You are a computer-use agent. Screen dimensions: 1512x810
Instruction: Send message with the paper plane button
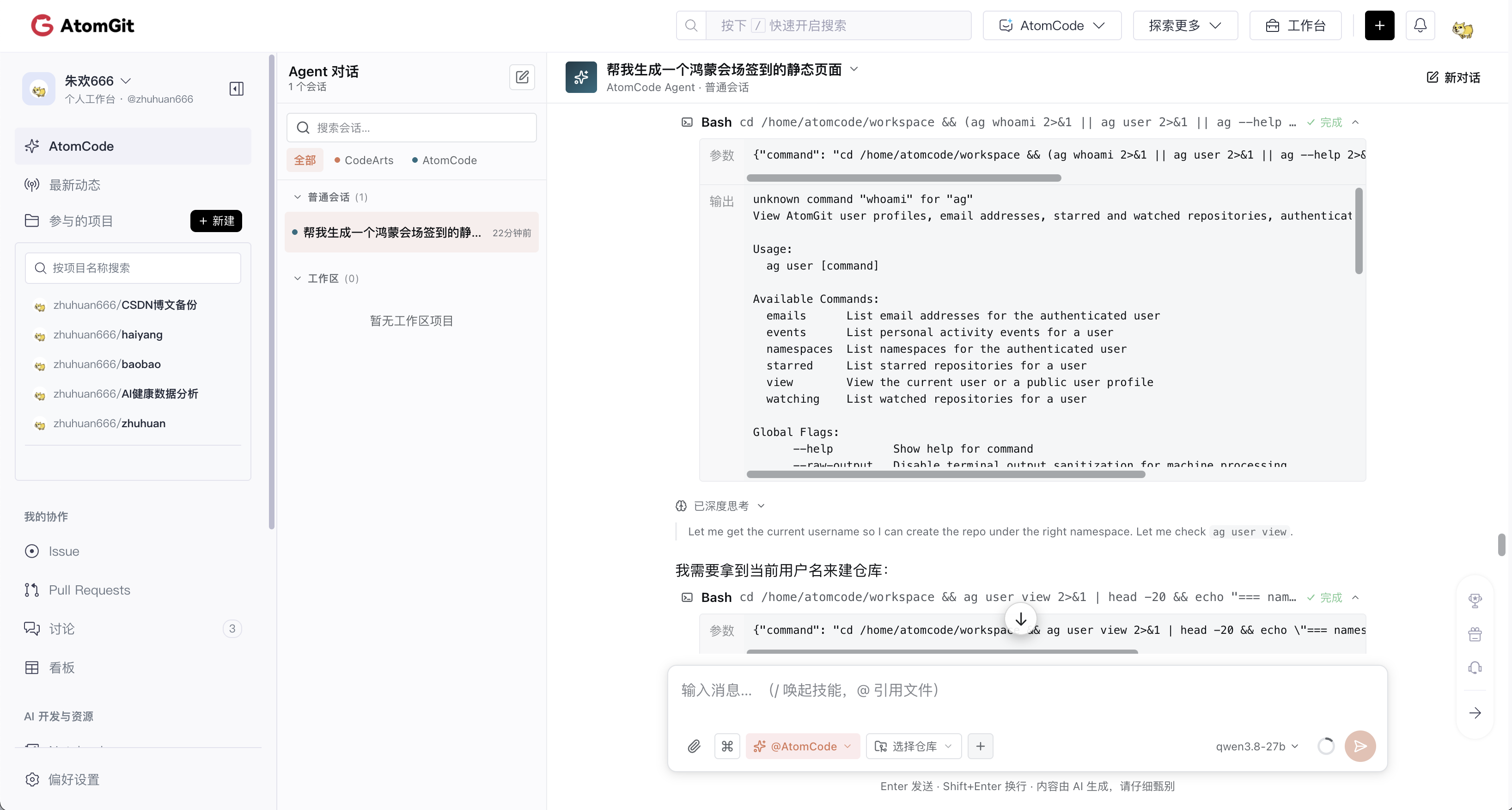(x=1360, y=746)
